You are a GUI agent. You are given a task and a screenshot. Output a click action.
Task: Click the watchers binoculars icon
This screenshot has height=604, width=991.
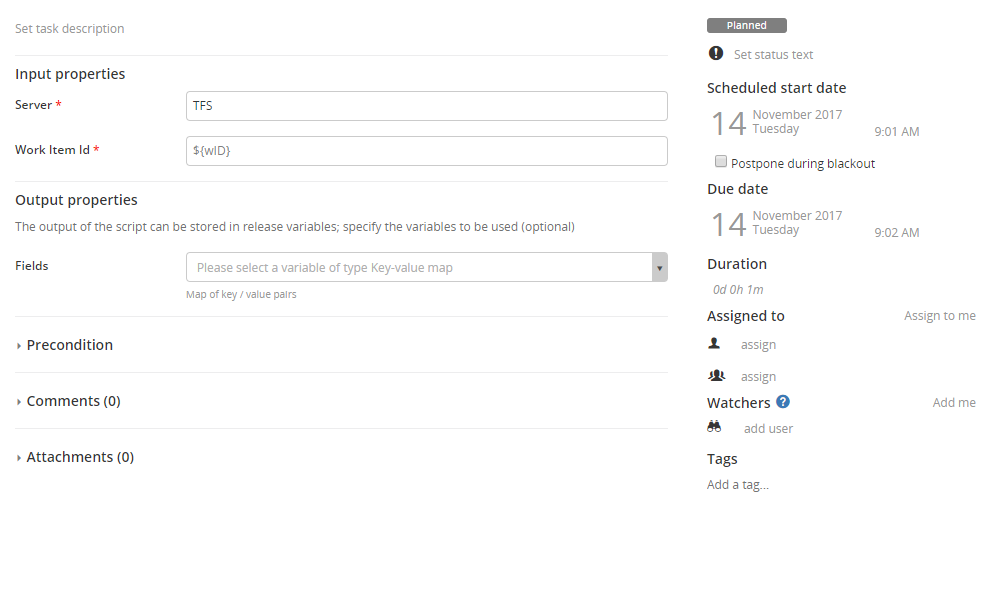(714, 426)
